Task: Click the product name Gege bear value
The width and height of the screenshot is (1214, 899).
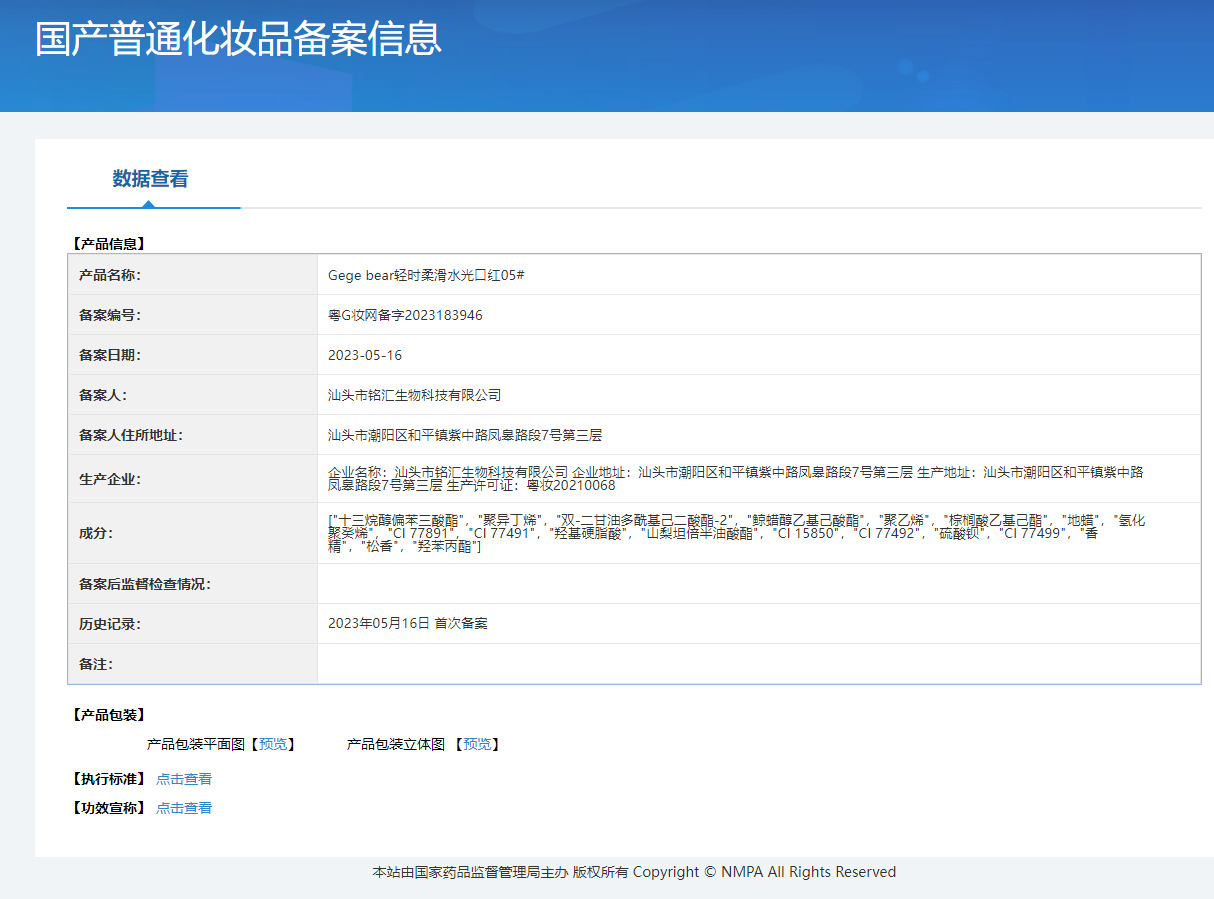Action: pos(426,275)
